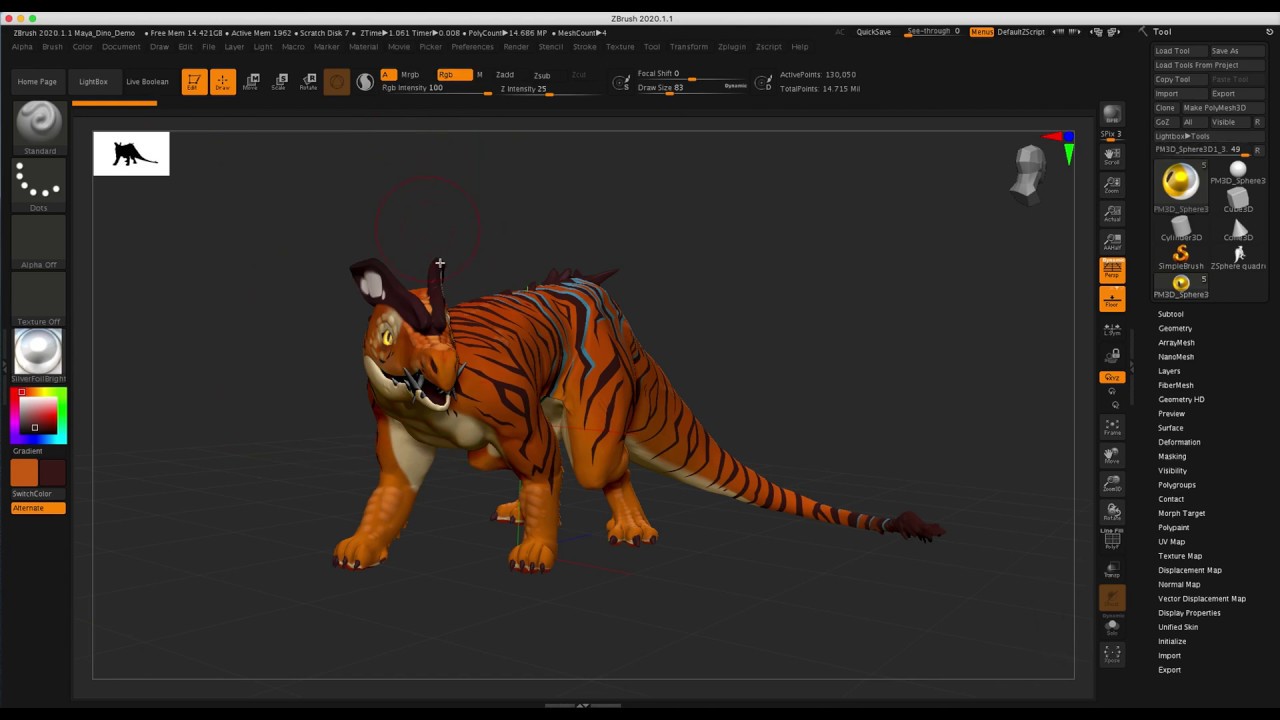The image size is (1280, 720).
Task: Open the Dots stroke selector
Action: tap(39, 185)
